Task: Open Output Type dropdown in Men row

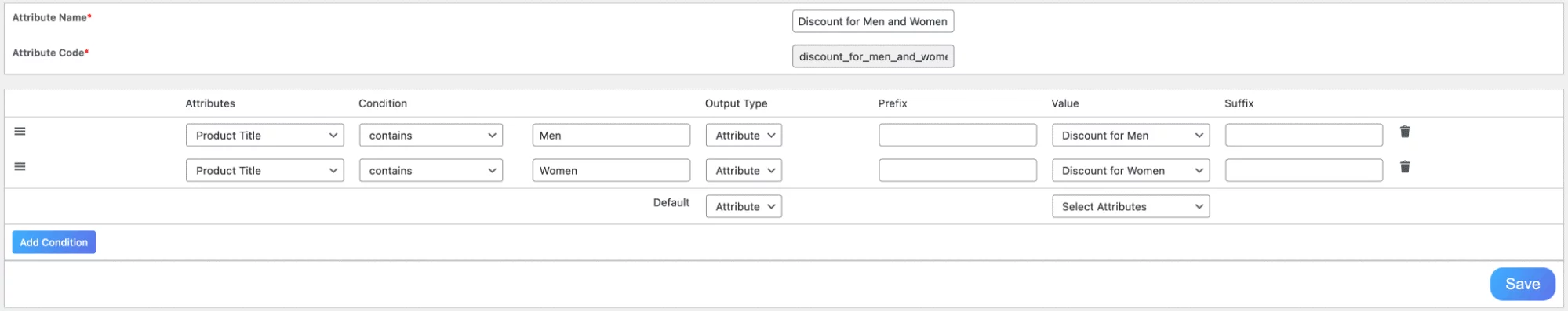Action: pos(744,136)
